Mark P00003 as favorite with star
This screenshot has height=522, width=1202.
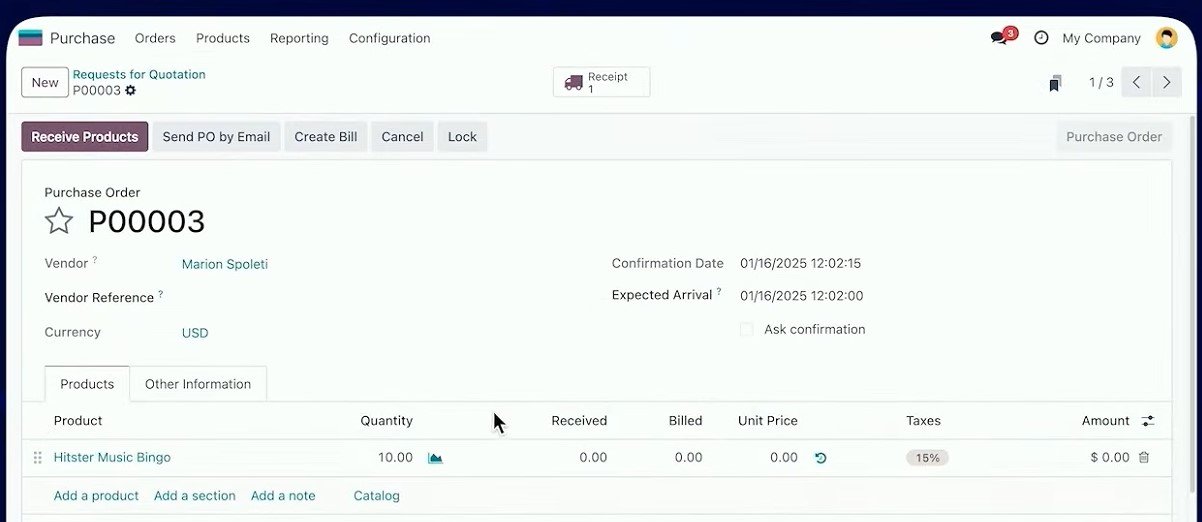pos(59,221)
